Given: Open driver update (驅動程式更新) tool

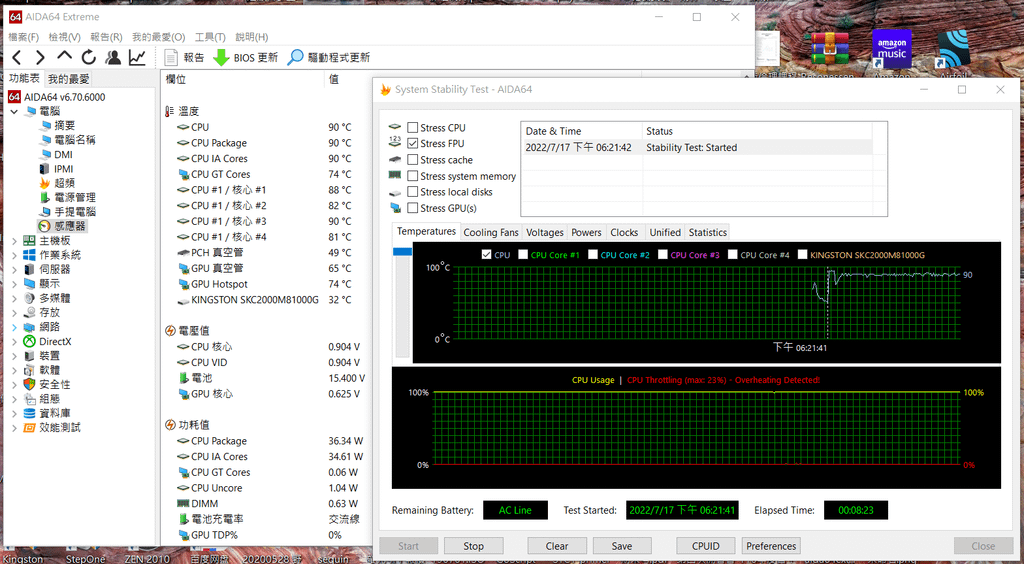Looking at the screenshot, I should (x=328, y=57).
